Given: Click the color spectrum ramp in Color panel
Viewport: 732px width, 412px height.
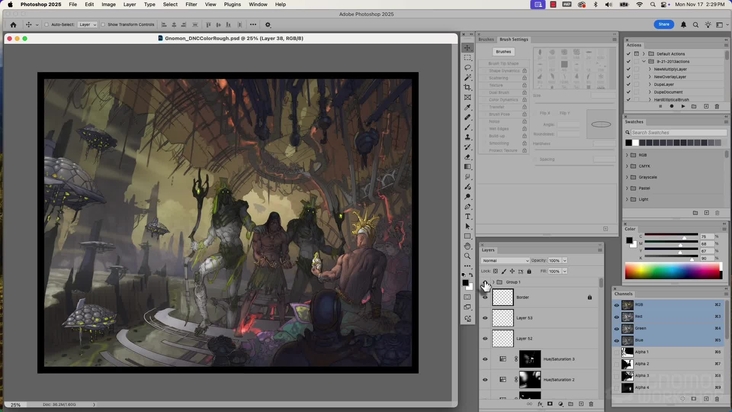Looking at the screenshot, I should tap(673, 270).
